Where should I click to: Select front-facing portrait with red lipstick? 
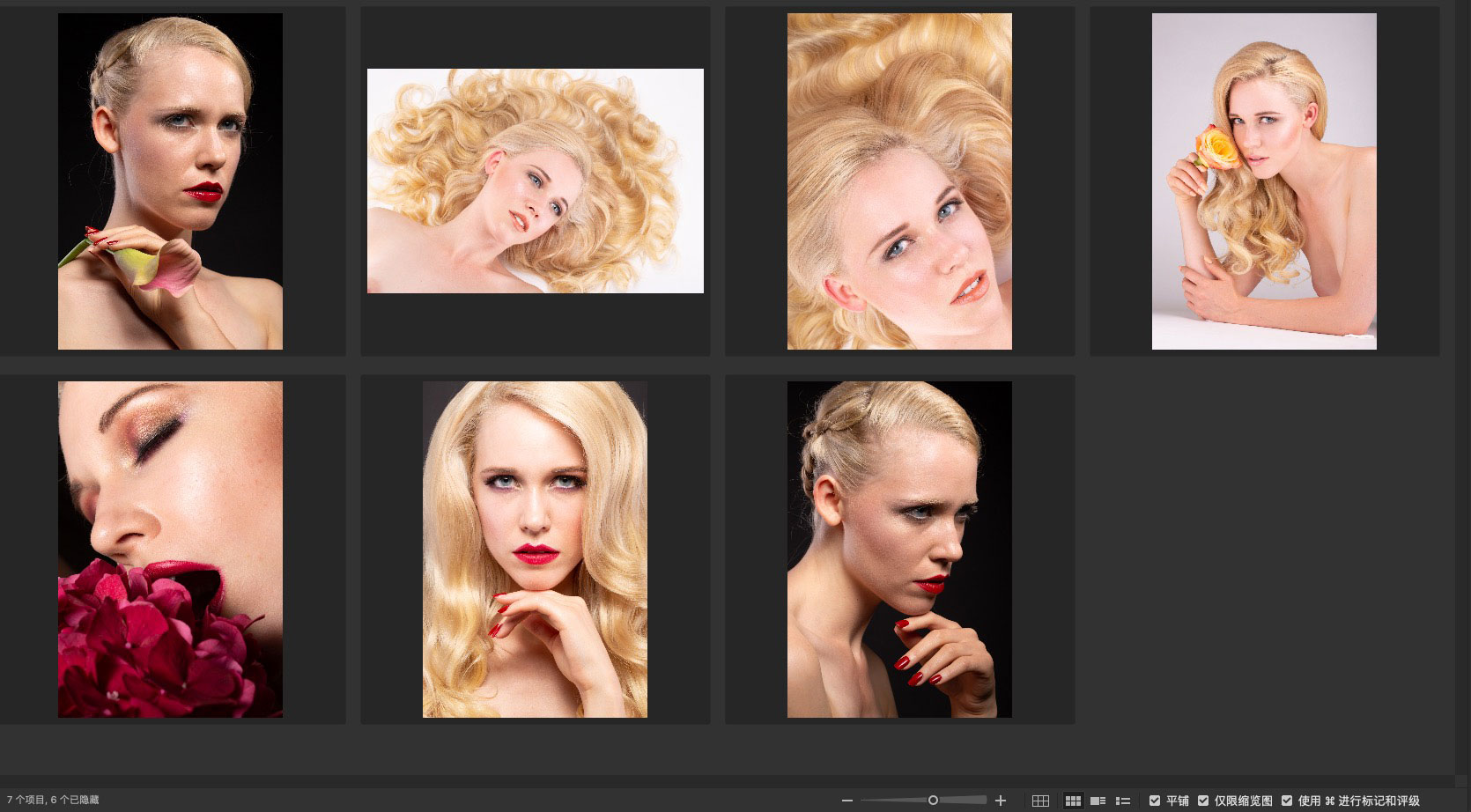[x=535, y=550]
